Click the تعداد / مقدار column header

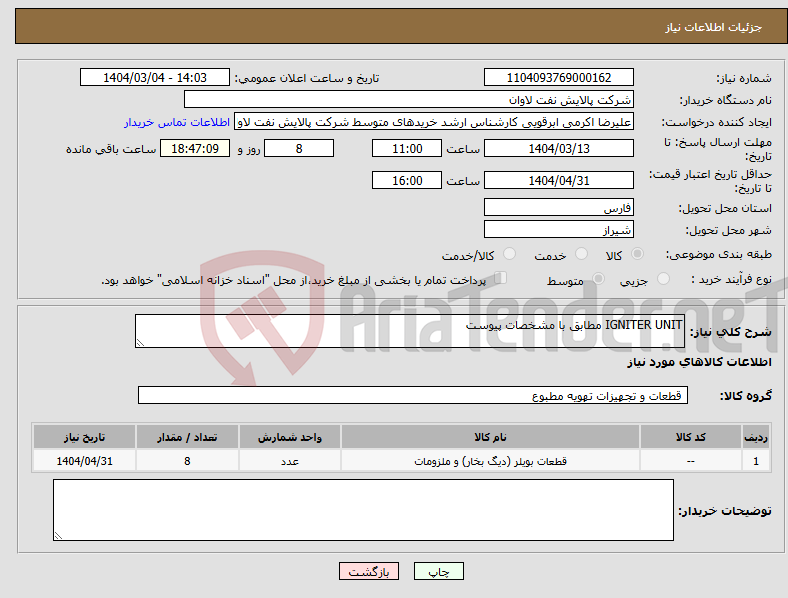coord(187,437)
